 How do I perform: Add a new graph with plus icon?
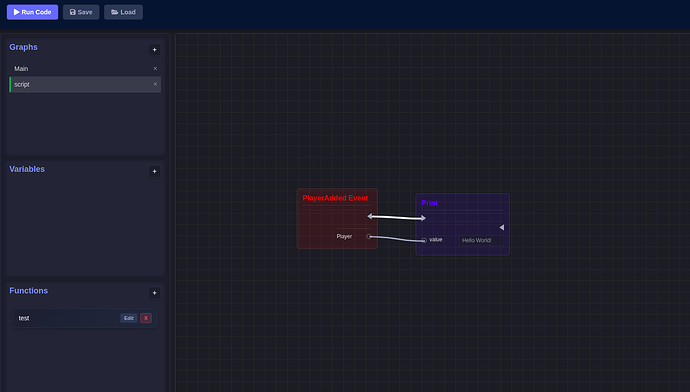[154, 50]
